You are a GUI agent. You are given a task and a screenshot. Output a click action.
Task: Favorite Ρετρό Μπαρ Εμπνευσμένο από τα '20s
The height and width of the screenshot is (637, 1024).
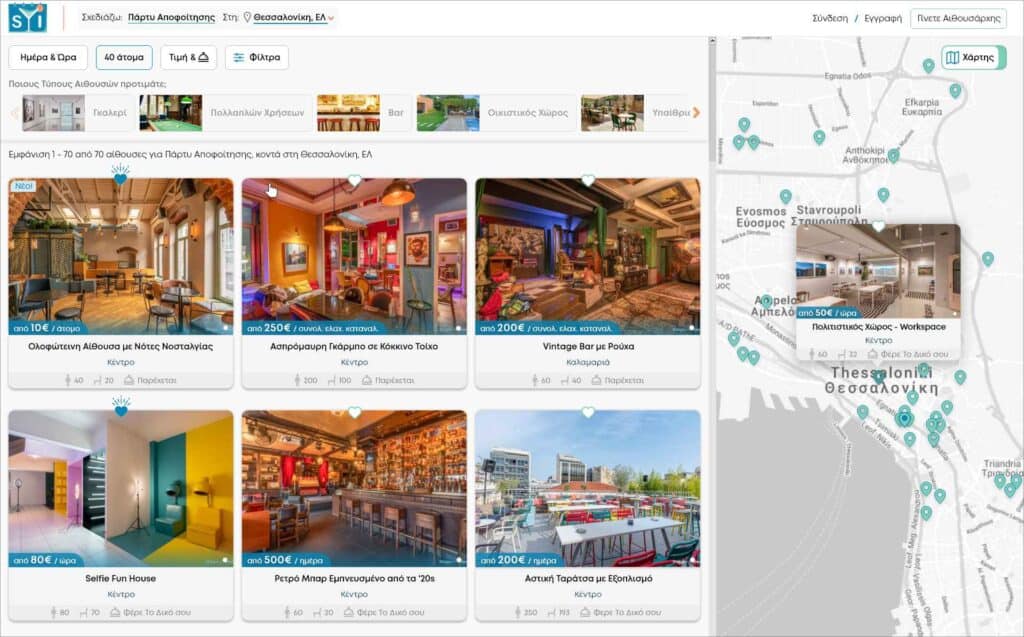pyautogui.click(x=355, y=412)
